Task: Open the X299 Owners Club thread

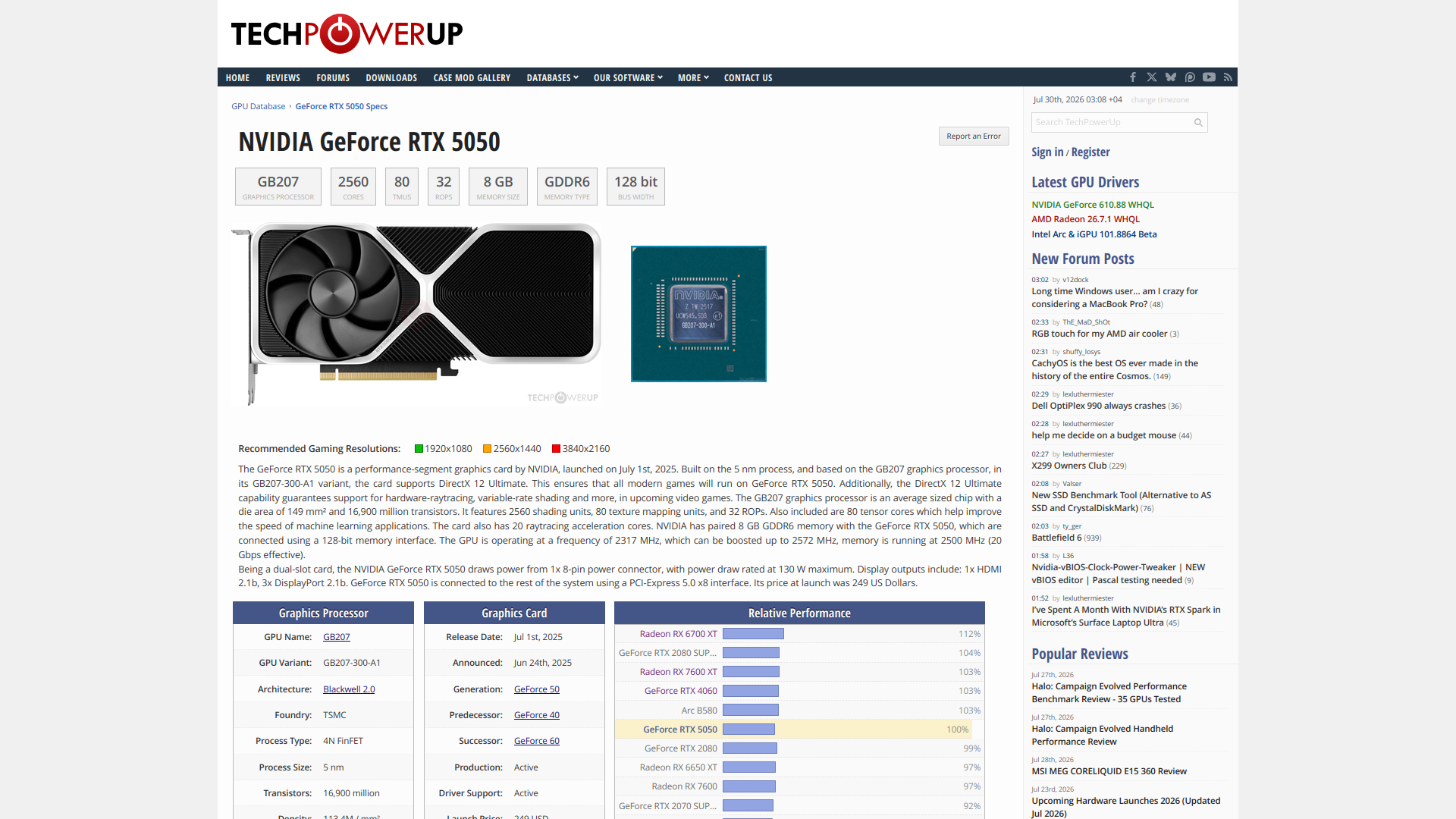Action: tap(1069, 466)
